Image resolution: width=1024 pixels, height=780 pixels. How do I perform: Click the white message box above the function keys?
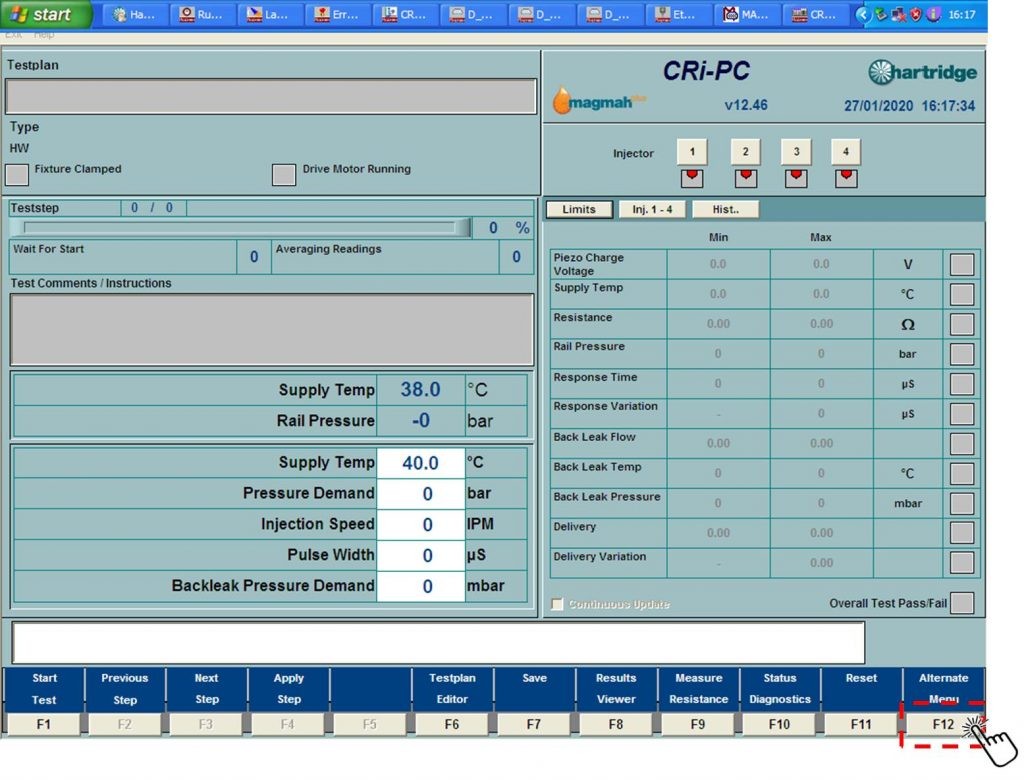438,643
